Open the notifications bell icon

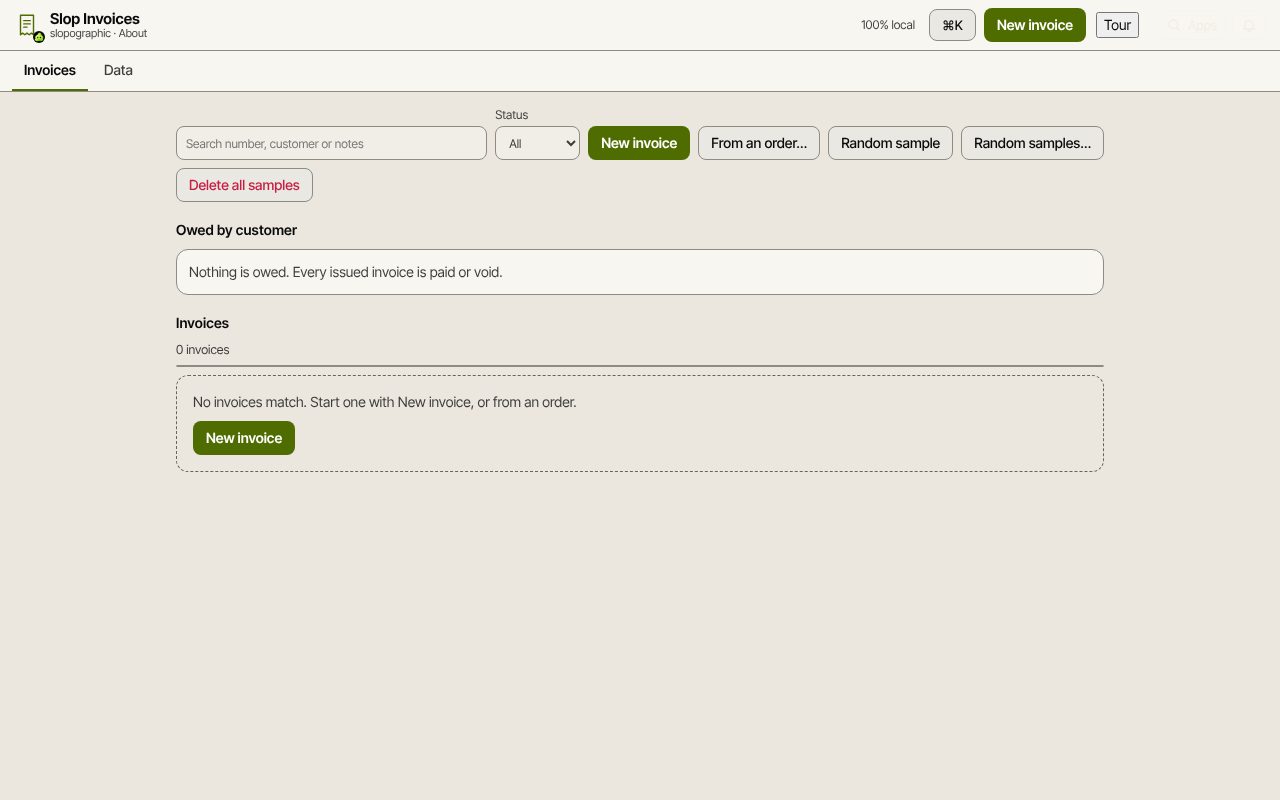click(x=1249, y=25)
